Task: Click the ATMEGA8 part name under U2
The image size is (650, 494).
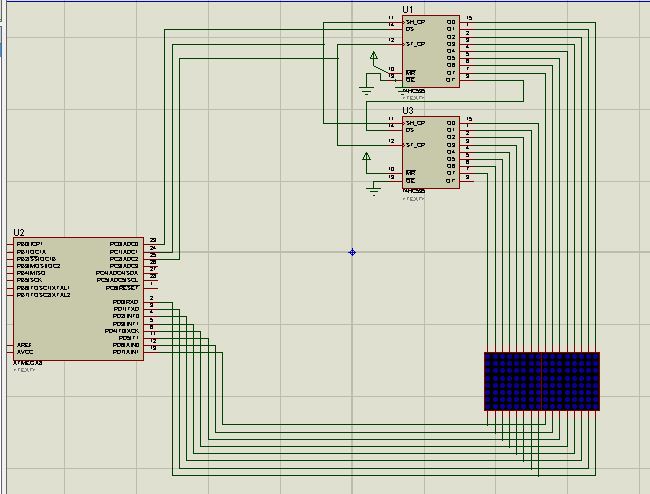Action: point(28,363)
